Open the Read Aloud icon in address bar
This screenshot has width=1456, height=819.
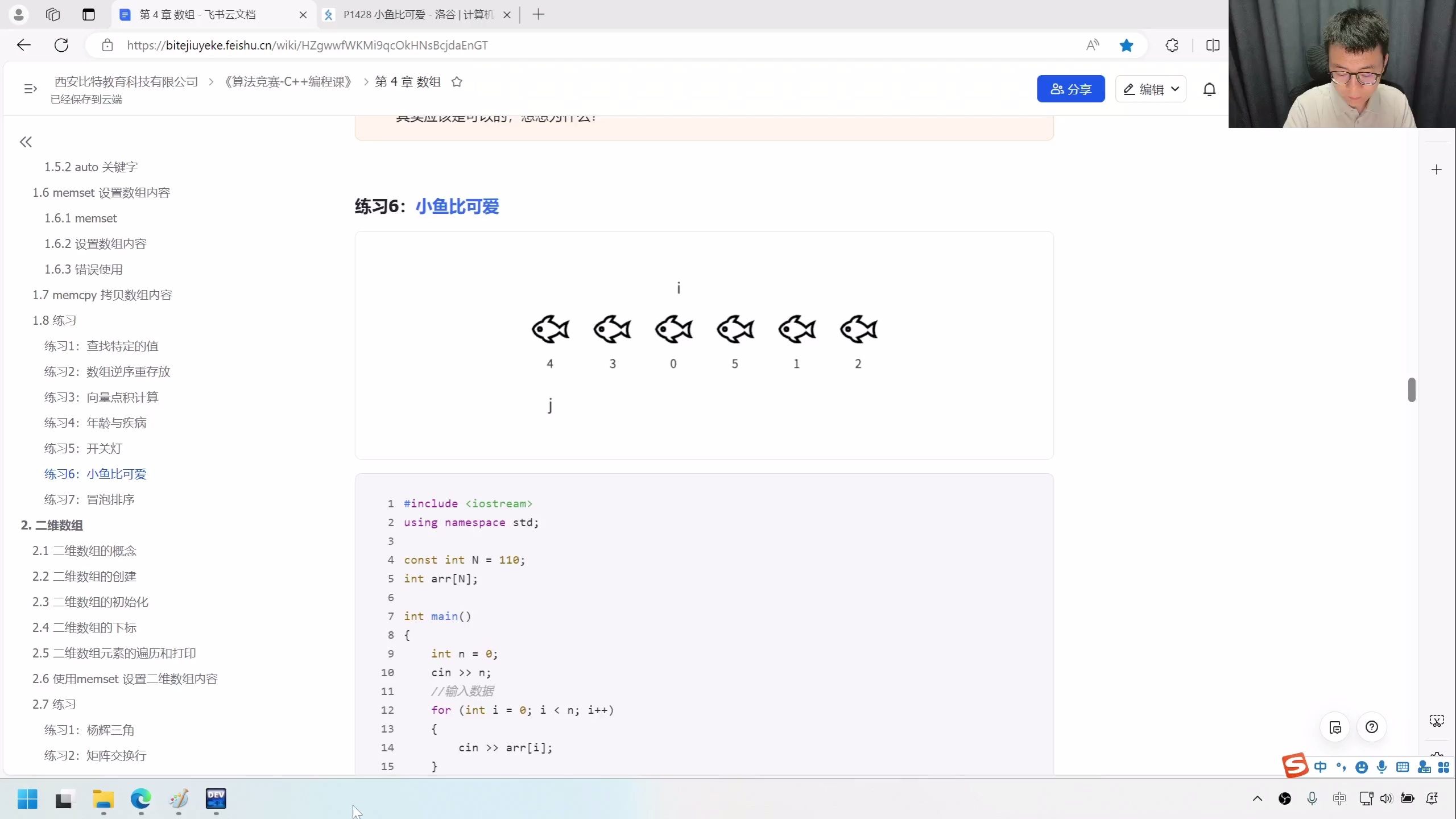pos(1093,45)
